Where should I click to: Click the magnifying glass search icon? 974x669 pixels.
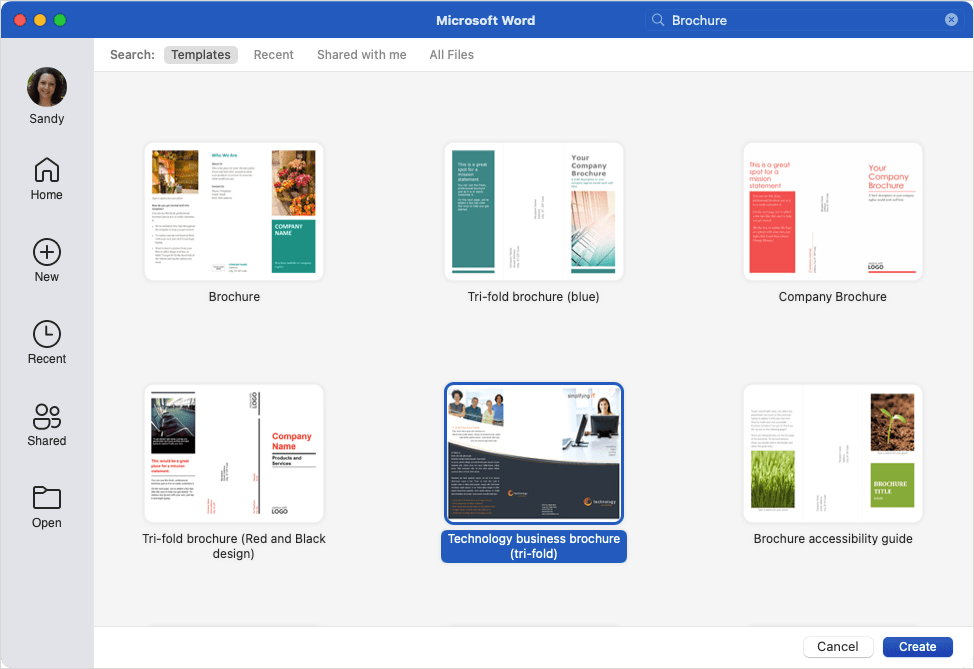[x=658, y=20]
